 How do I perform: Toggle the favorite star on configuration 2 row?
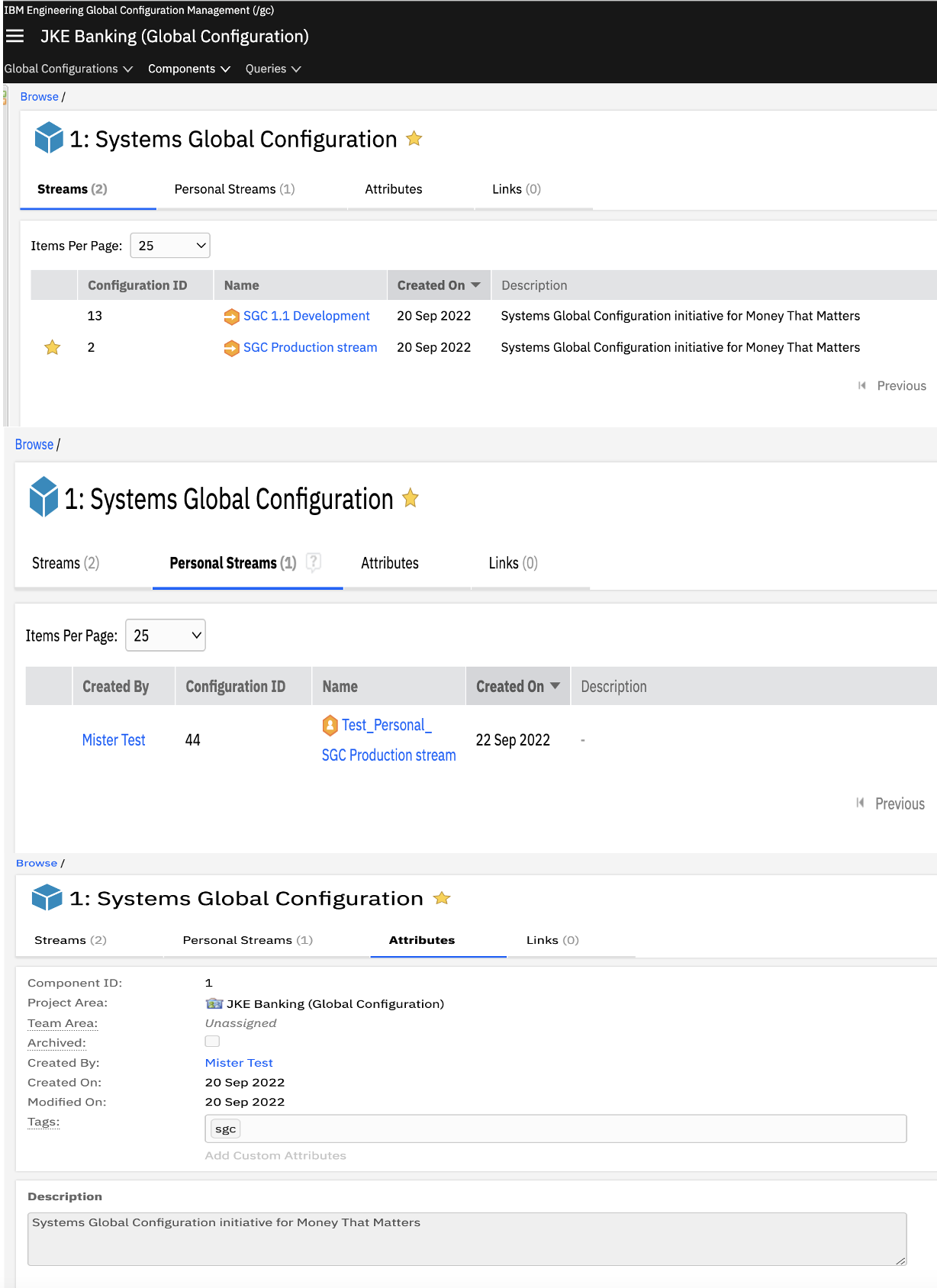tap(52, 348)
